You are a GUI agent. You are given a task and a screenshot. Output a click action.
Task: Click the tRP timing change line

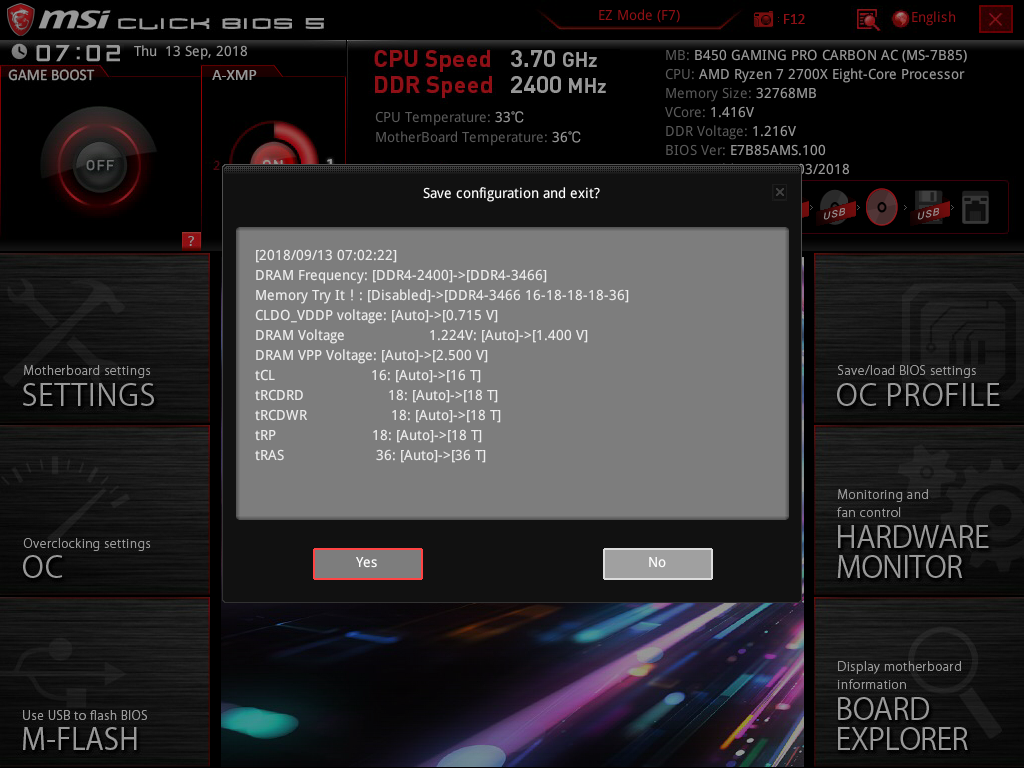pyautogui.click(x=368, y=435)
